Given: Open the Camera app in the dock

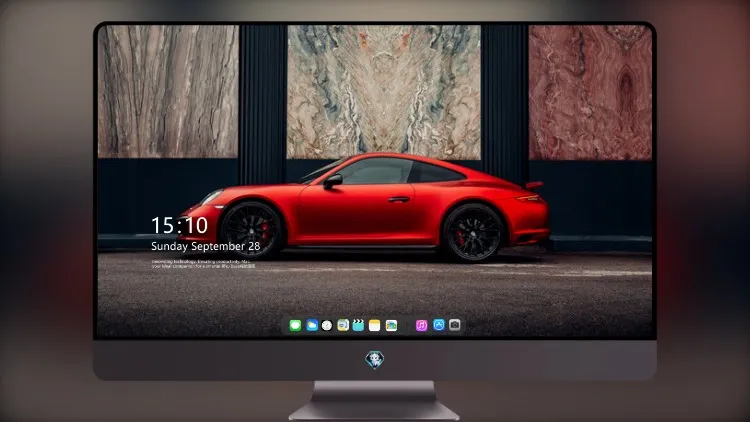Looking at the screenshot, I should click(x=455, y=325).
